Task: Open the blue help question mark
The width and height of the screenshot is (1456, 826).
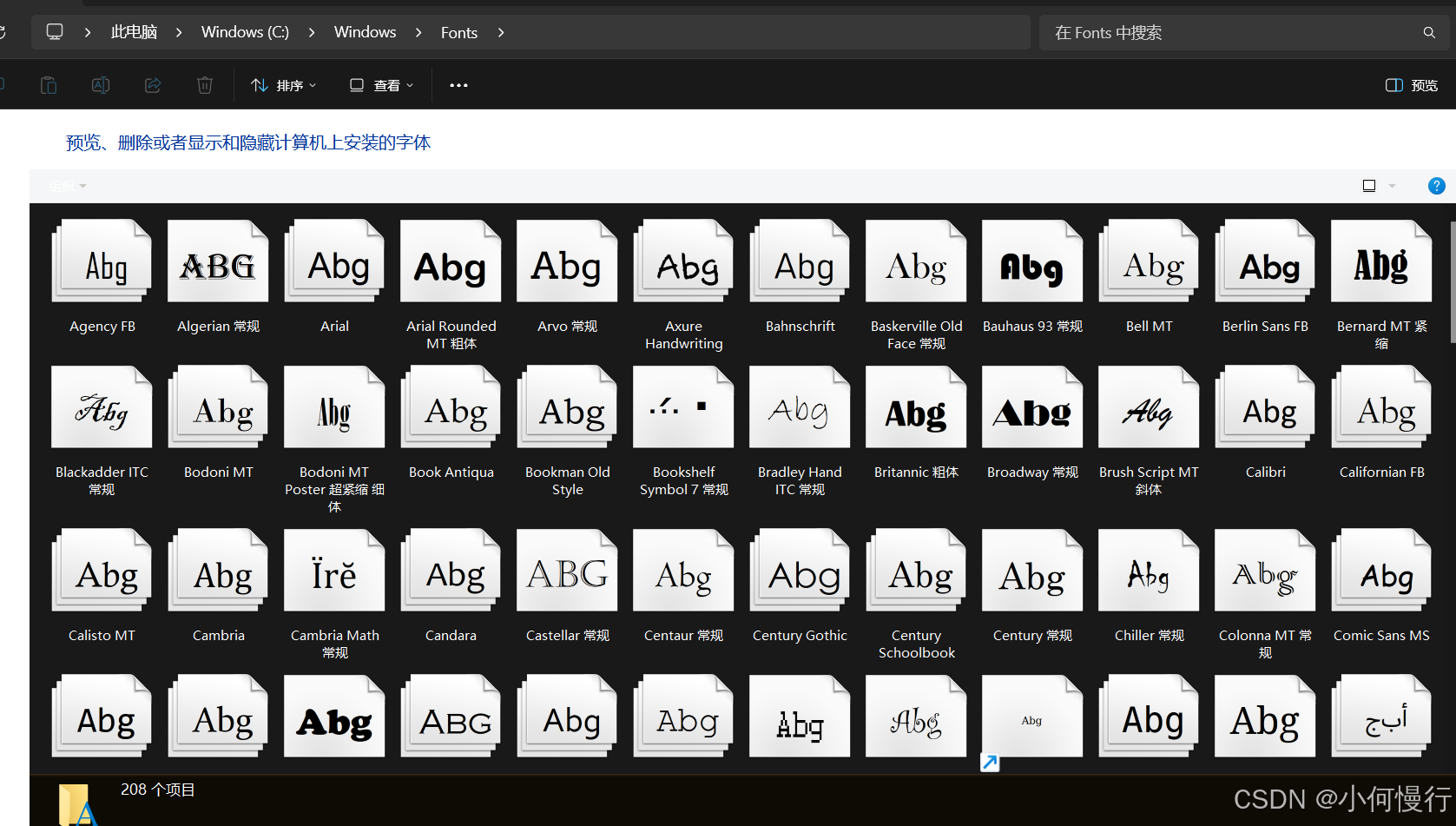Action: click(x=1437, y=186)
